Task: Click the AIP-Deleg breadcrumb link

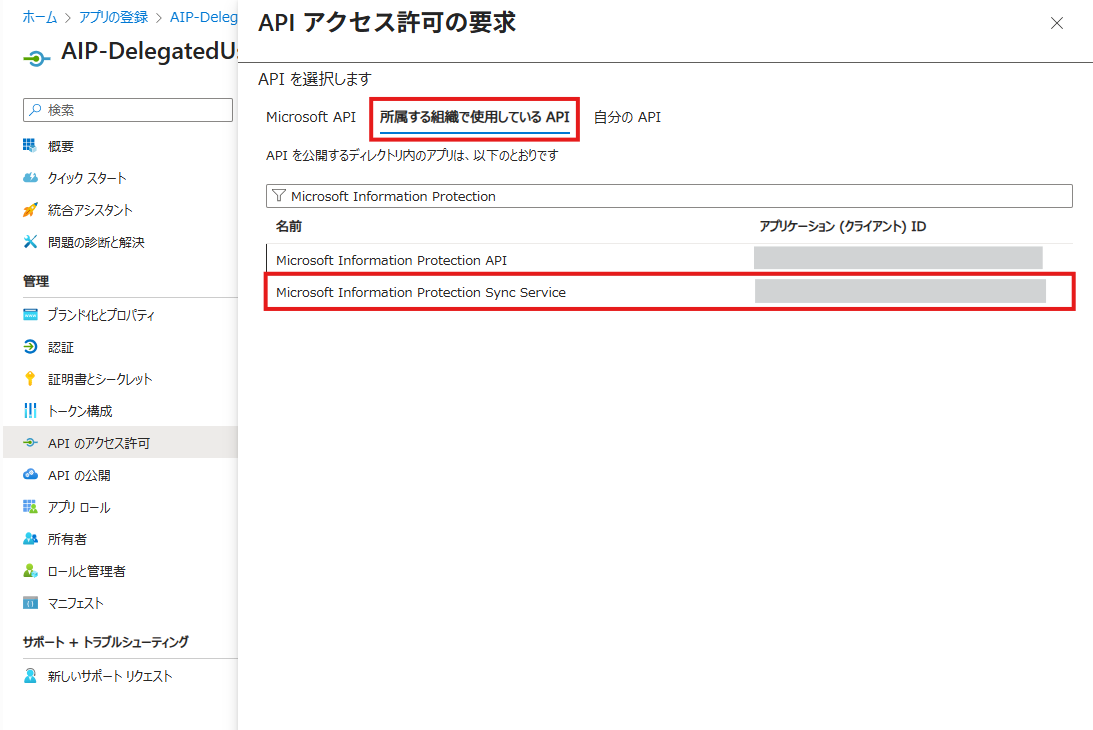Action: point(204,17)
